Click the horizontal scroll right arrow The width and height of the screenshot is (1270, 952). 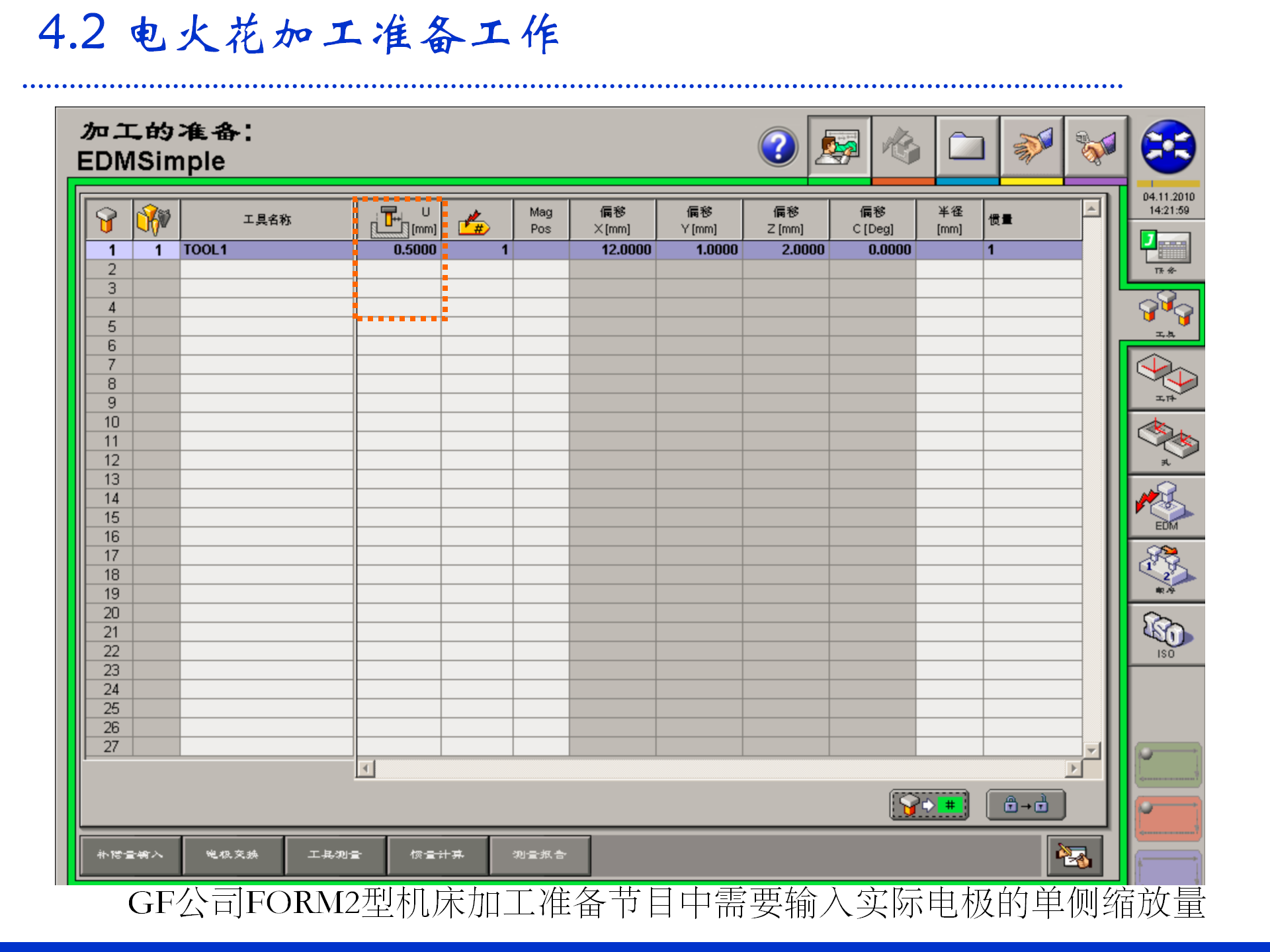pyautogui.click(x=1074, y=769)
